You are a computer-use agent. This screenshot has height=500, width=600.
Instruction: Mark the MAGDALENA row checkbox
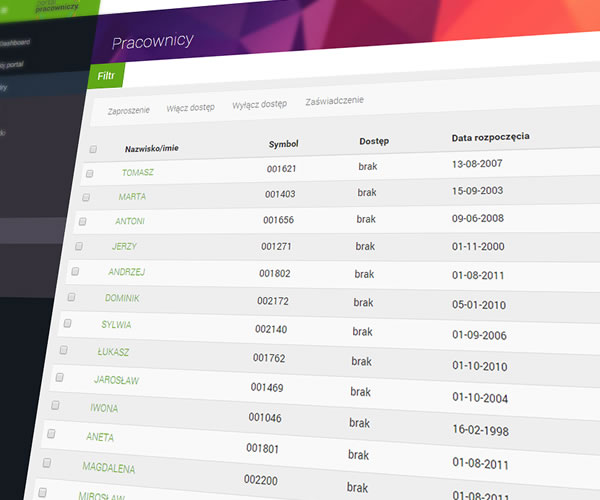(x=47, y=463)
